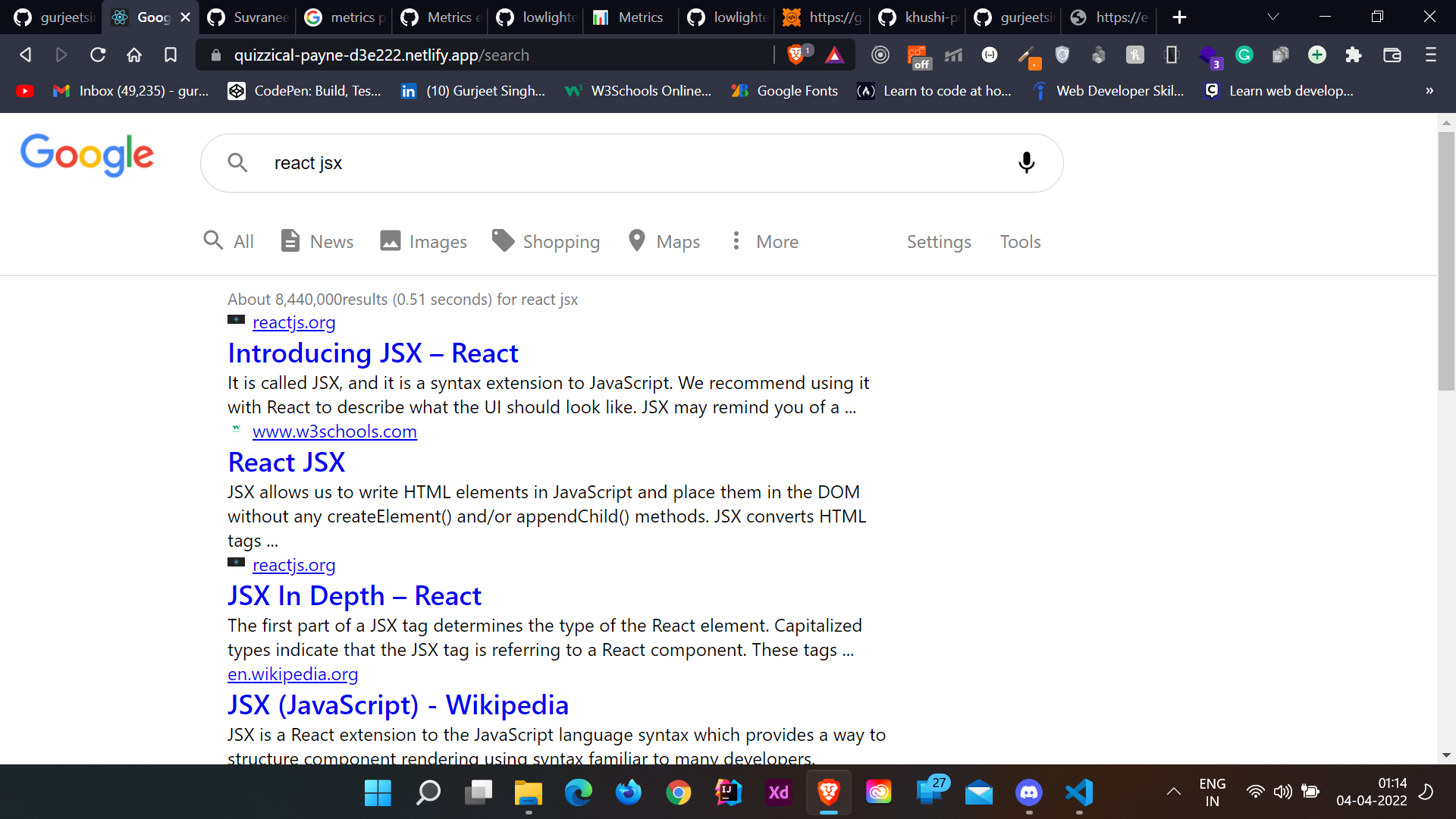Switch to the Images search tab
Screen dimensions: 1456x819
coord(438,241)
